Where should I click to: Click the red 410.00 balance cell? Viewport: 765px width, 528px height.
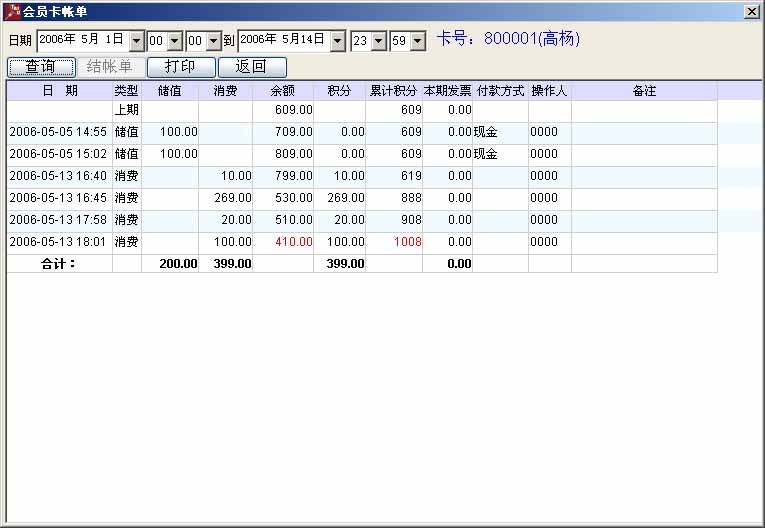point(294,242)
